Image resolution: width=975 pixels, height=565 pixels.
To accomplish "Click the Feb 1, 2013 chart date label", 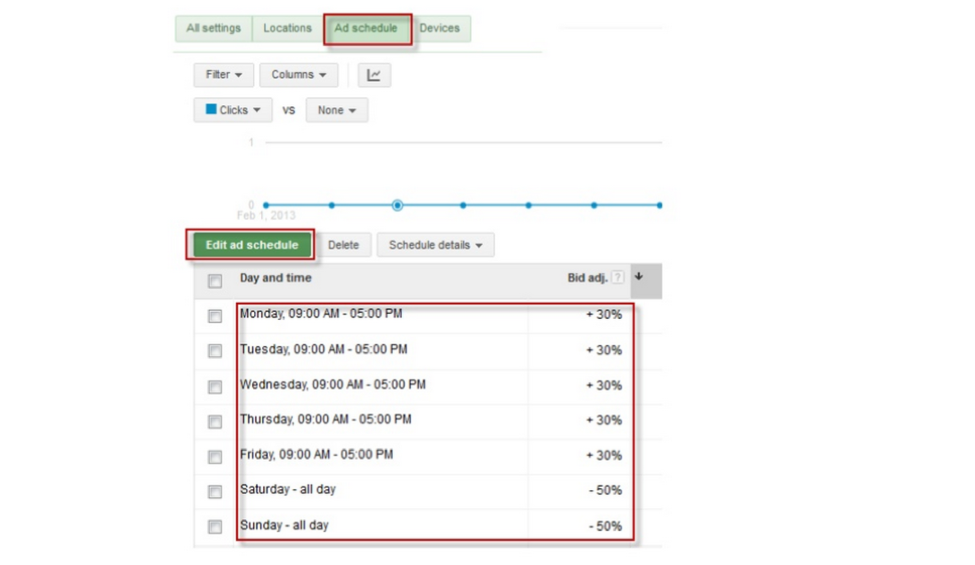I will click(266, 216).
